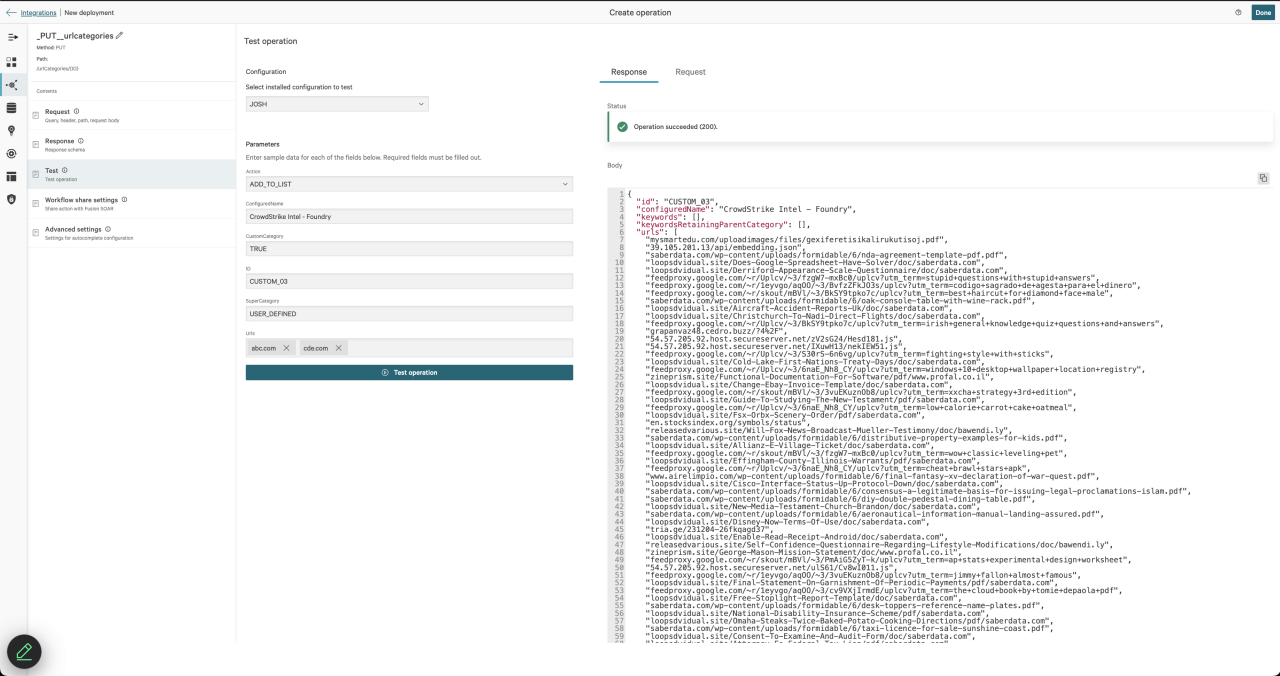Screen dimensions: 1280x676
Task: Switch to the Response result tab
Action: (629, 72)
